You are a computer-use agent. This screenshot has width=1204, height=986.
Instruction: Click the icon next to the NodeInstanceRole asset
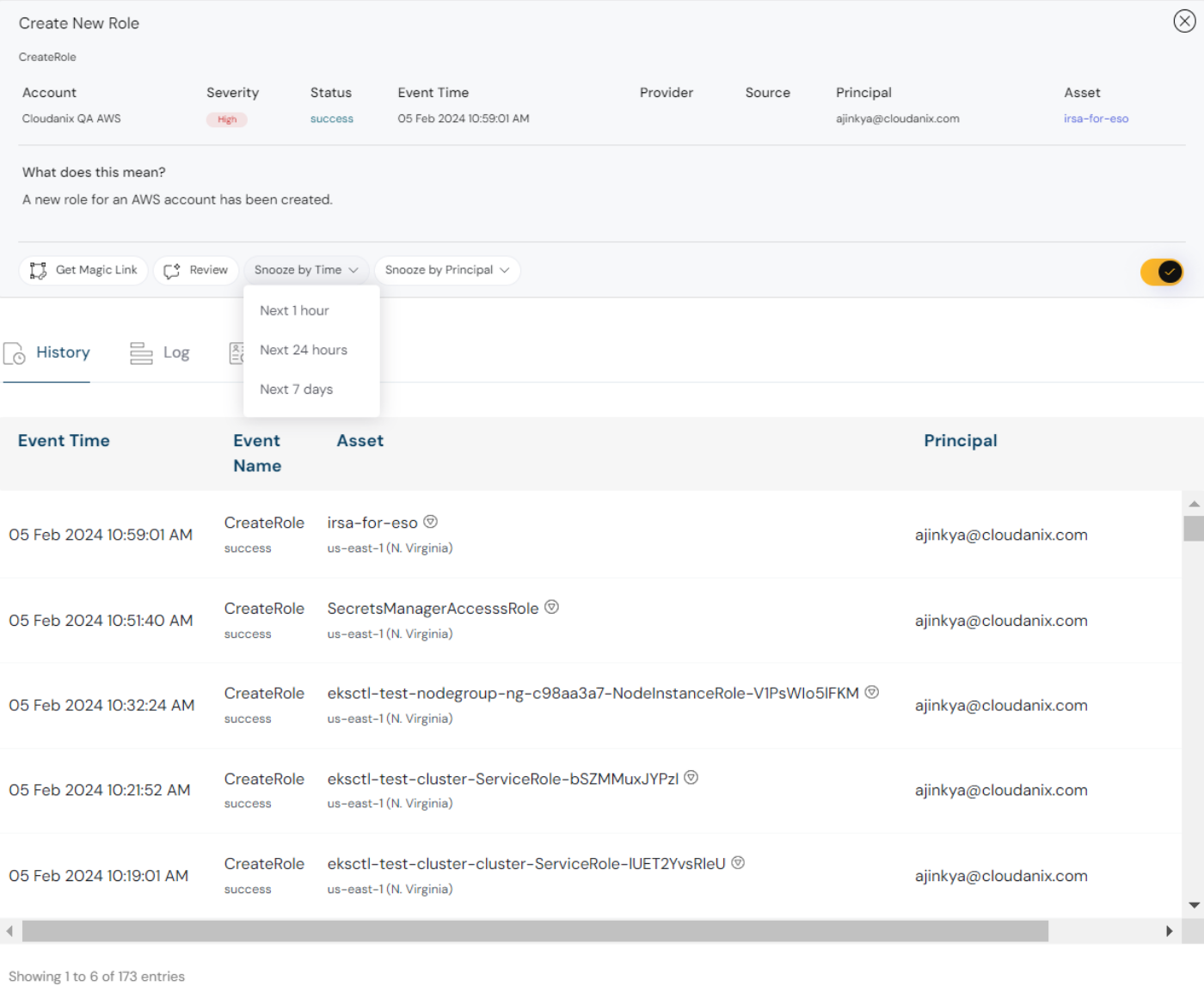[872, 691]
